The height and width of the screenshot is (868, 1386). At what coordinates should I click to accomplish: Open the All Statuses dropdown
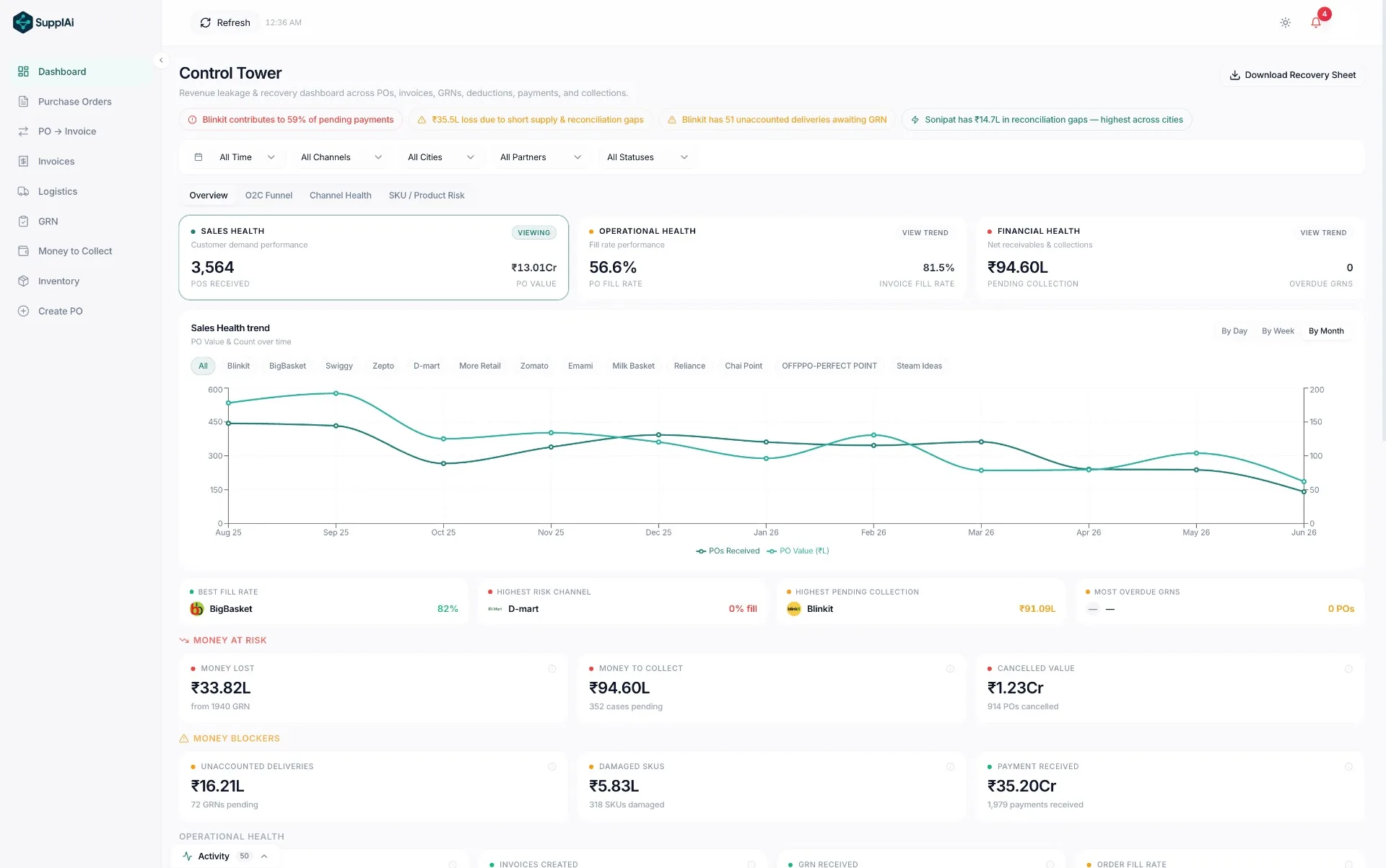point(648,157)
